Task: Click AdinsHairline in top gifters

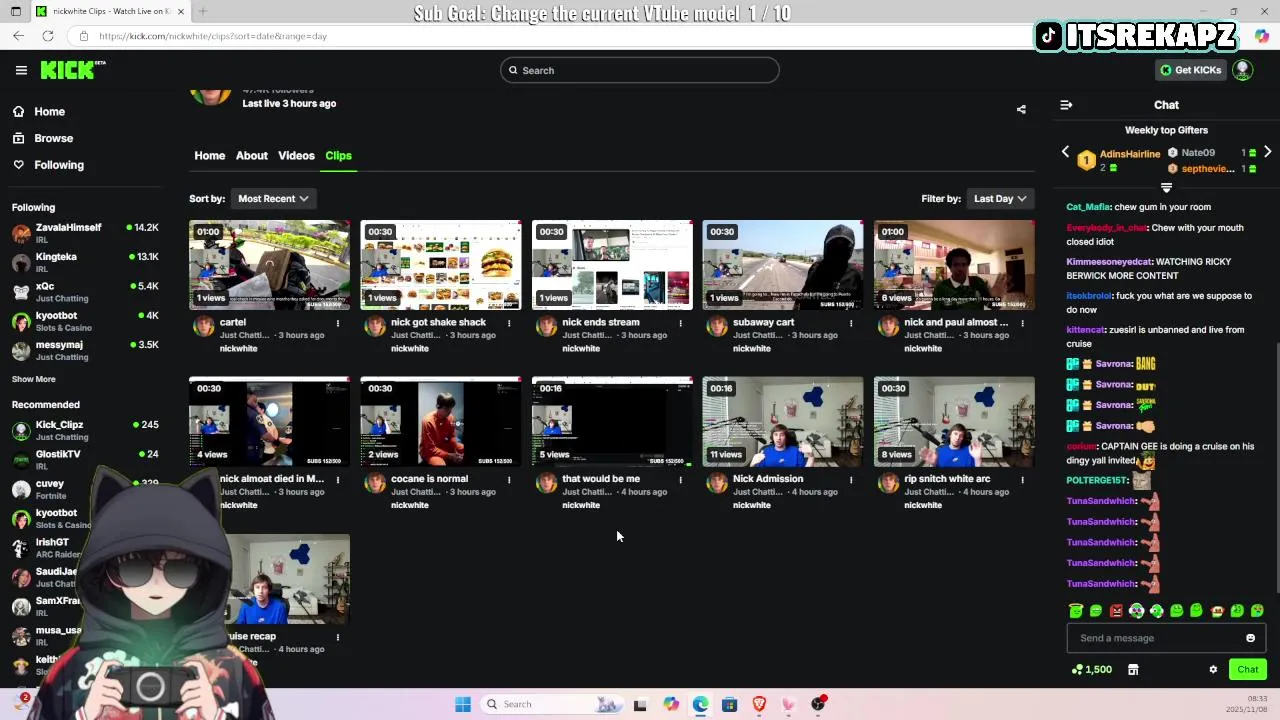Action: 1130,154
